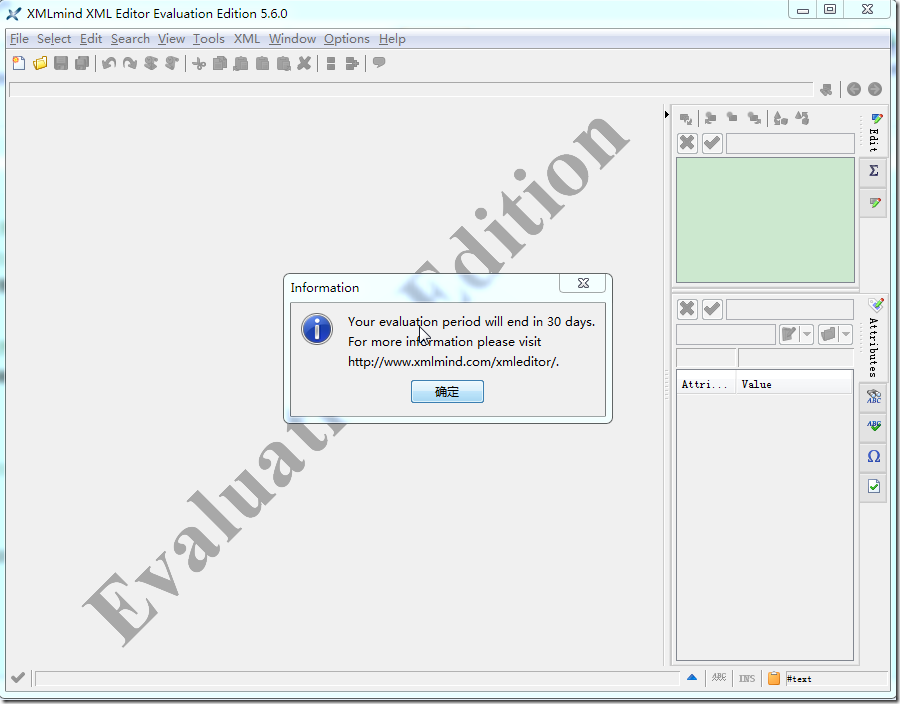Click the Convert element icon in Edit panel

pos(780,118)
